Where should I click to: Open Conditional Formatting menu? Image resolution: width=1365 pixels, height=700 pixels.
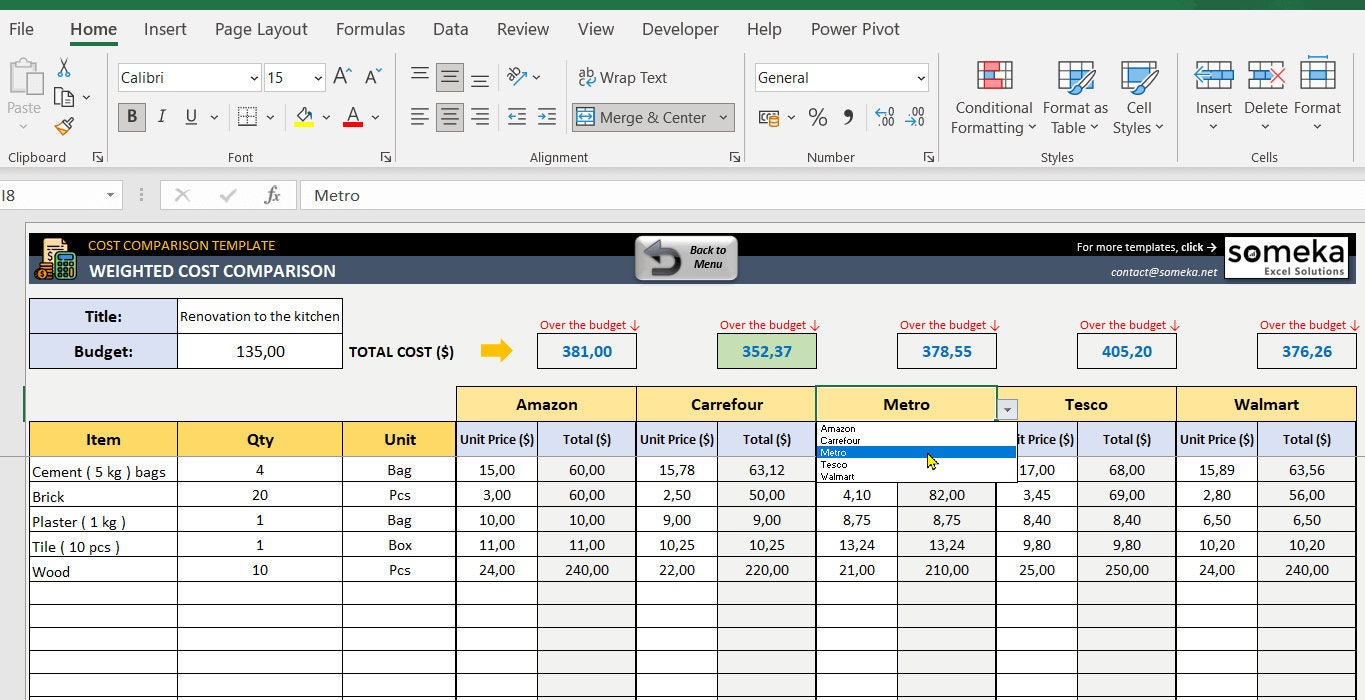pos(993,97)
